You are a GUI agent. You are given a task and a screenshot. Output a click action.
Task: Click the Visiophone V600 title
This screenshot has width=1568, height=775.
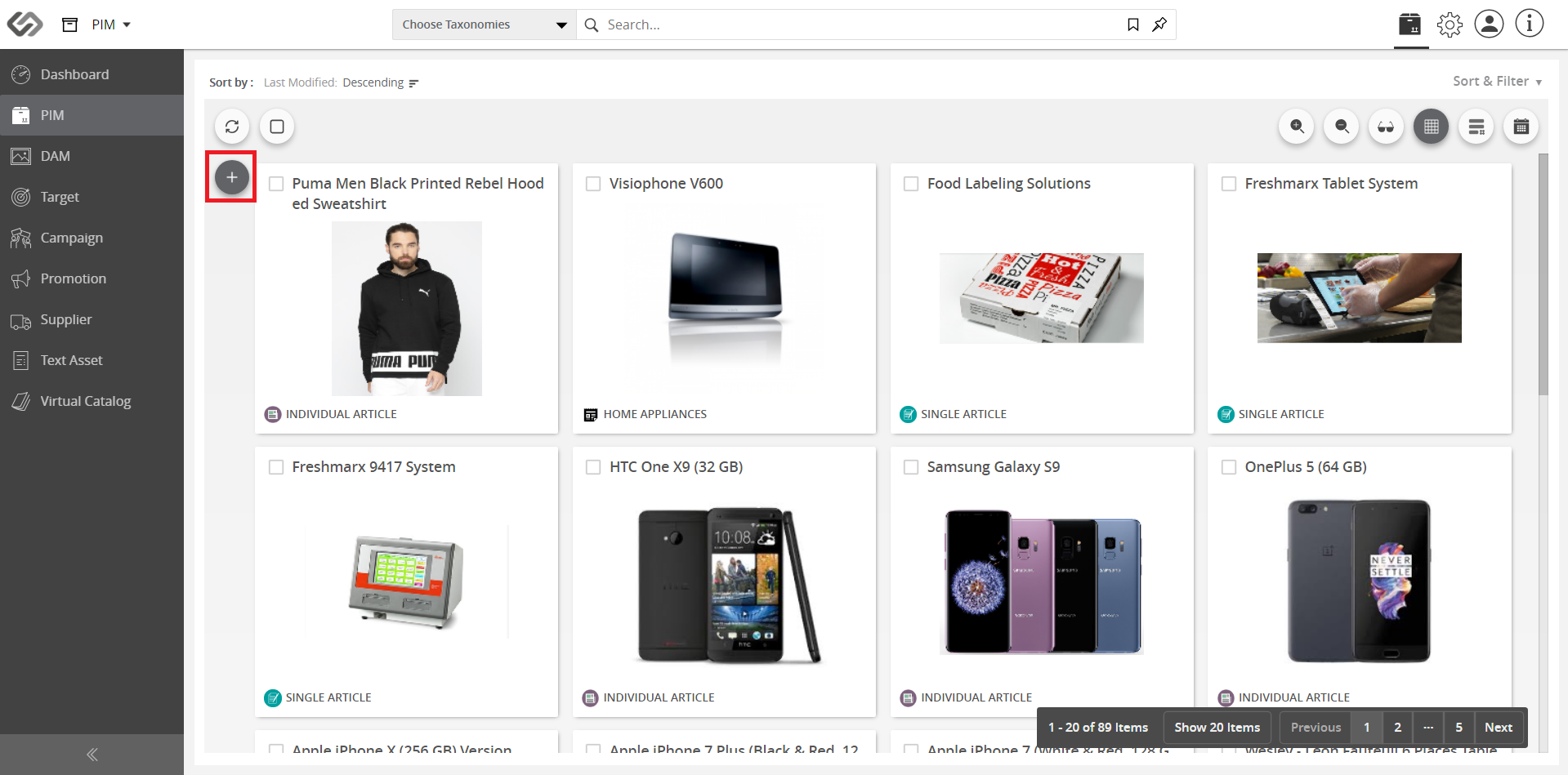[666, 184]
